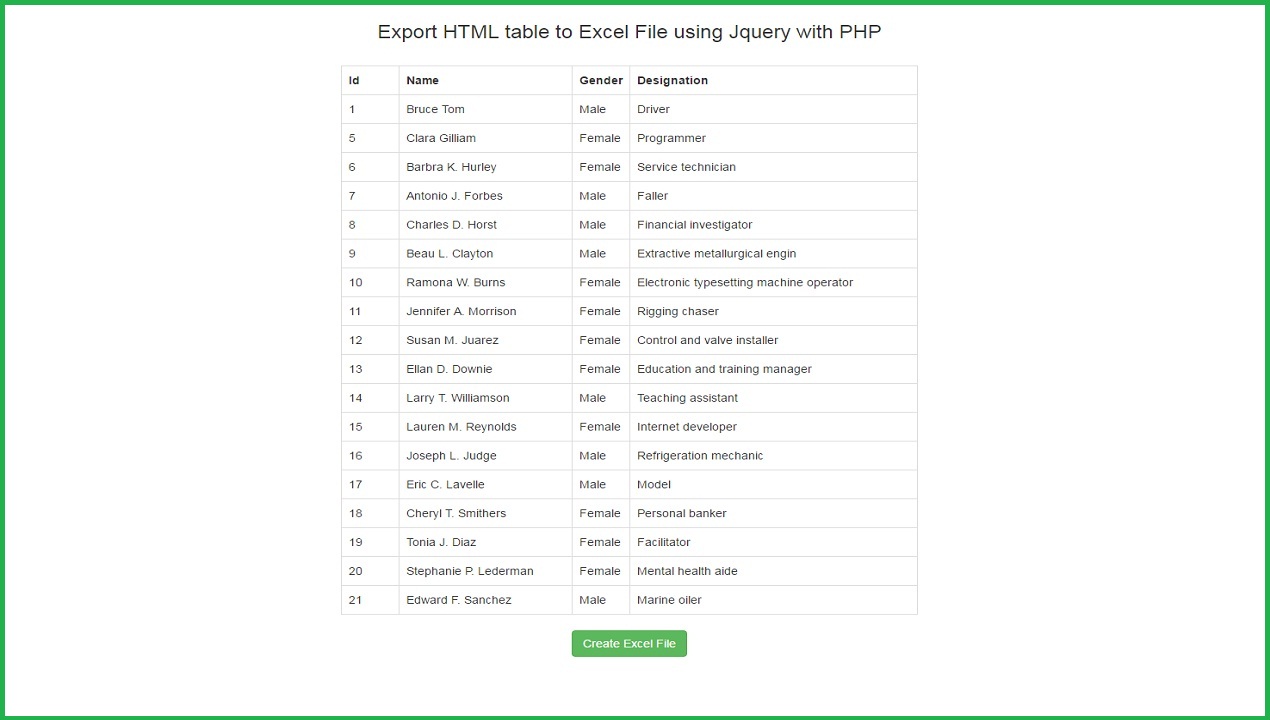
Task: Select the row for Clara Gilliam
Action: pos(441,138)
